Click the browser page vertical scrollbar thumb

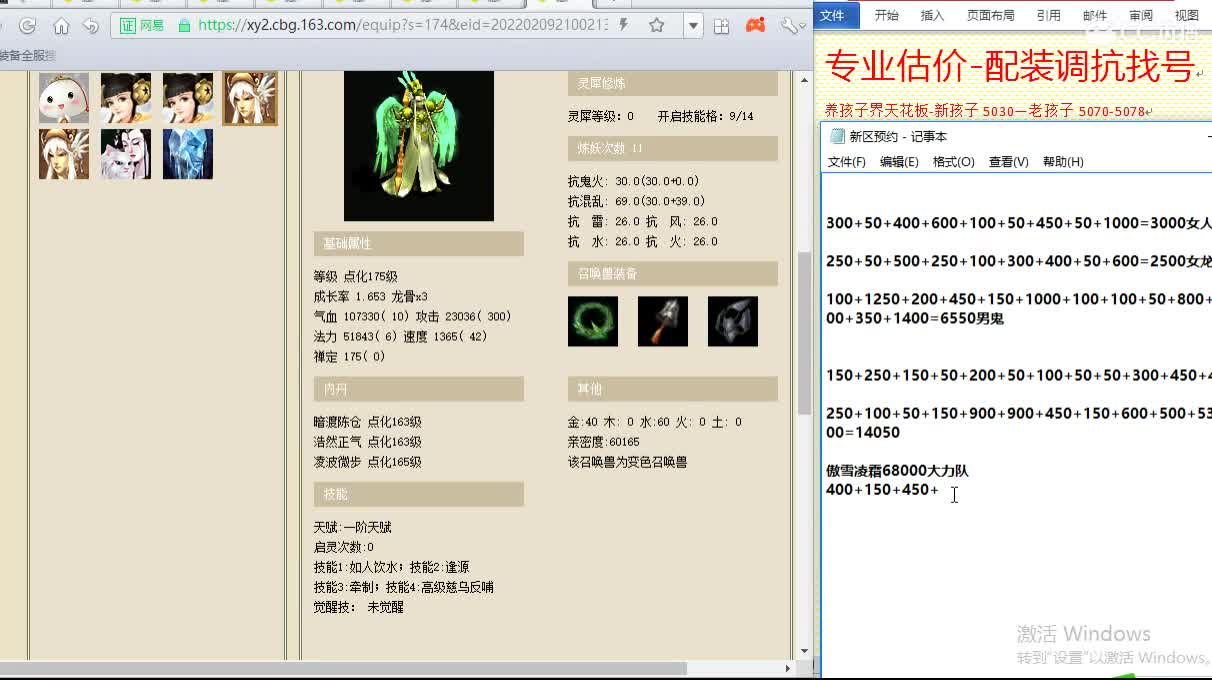click(804, 333)
